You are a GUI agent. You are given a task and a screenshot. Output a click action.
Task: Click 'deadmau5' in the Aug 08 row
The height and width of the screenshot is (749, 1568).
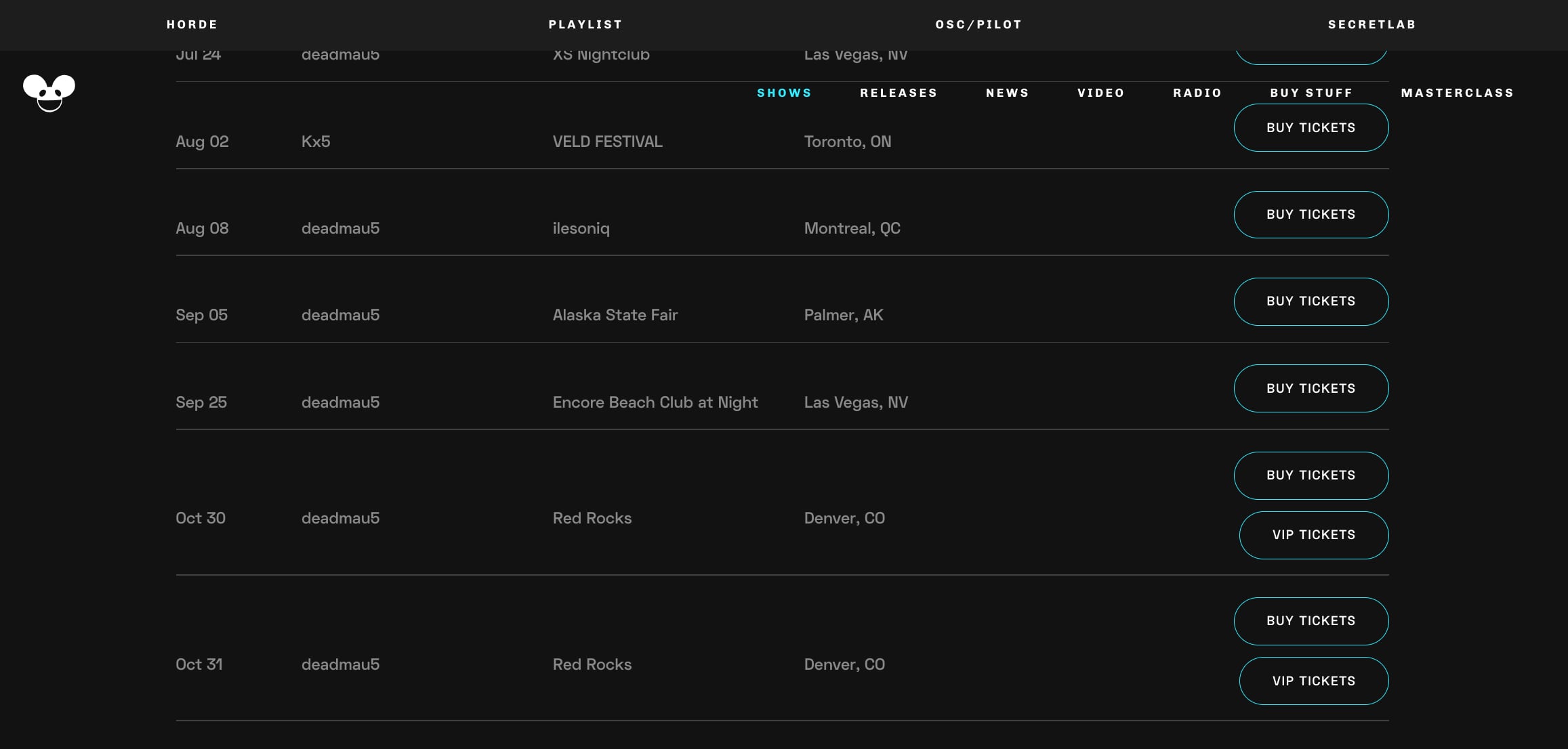click(340, 228)
